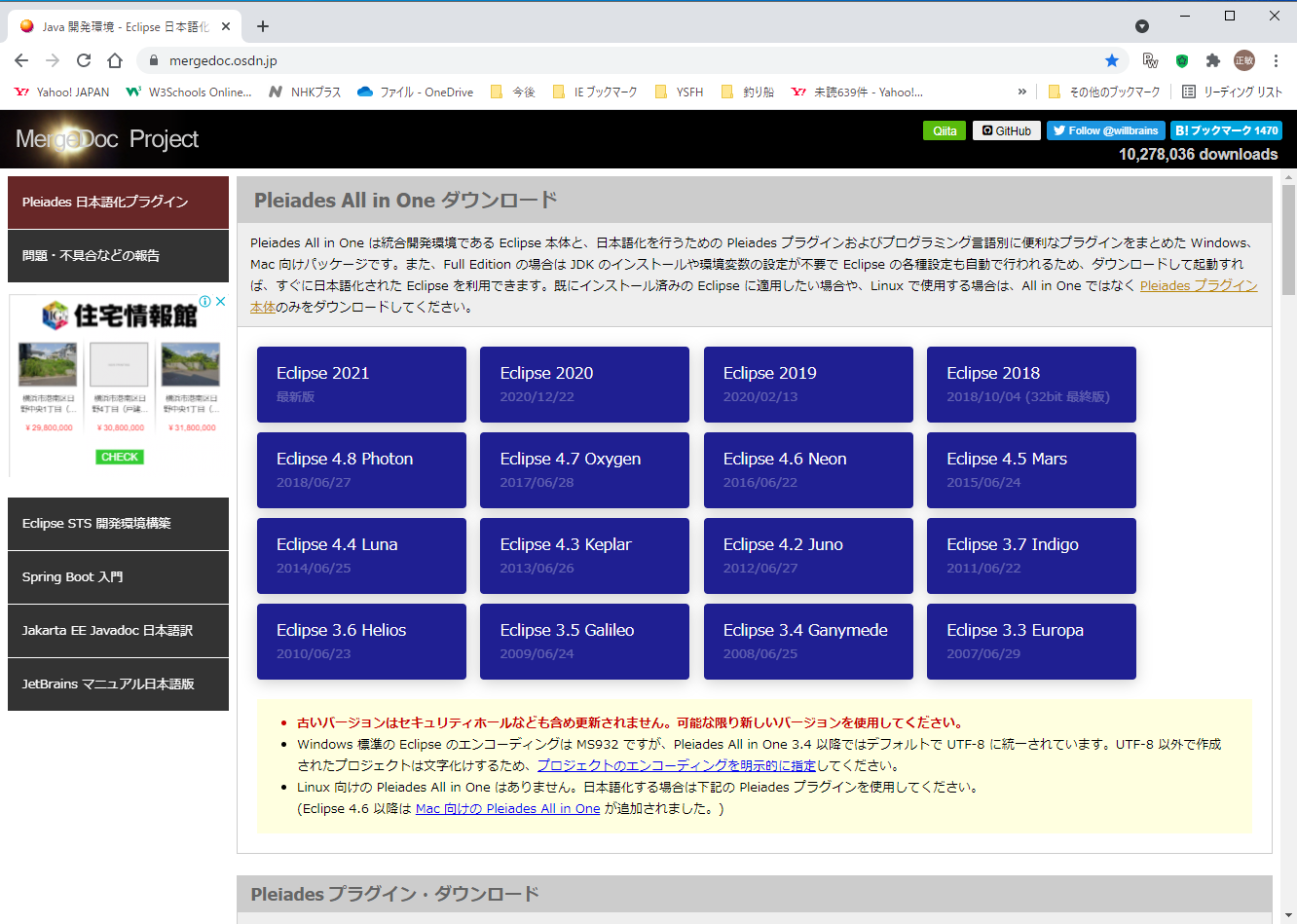The width and height of the screenshot is (1297, 924).
Task: Open a new tab with plus button
Action: [263, 26]
